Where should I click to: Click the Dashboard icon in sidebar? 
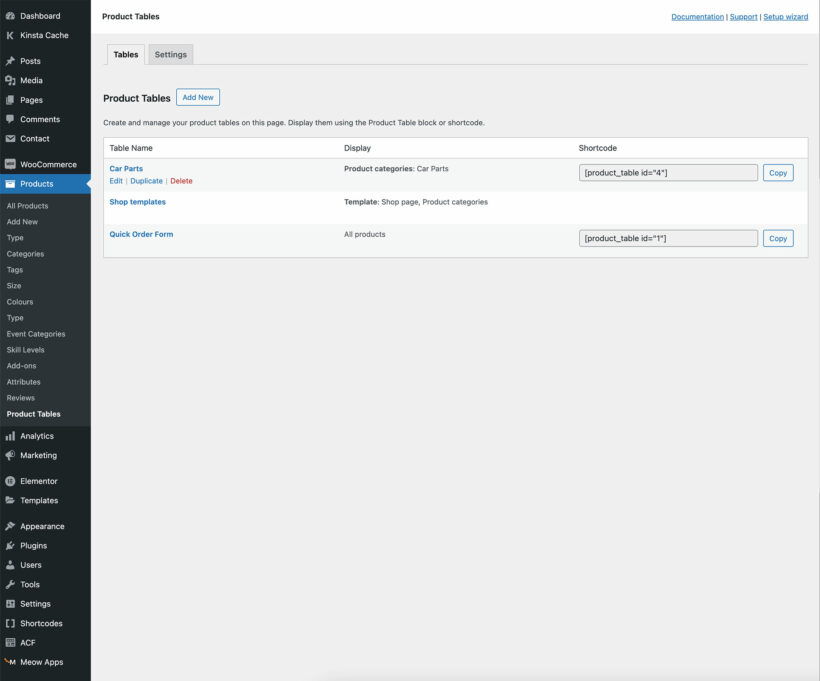click(x=10, y=16)
